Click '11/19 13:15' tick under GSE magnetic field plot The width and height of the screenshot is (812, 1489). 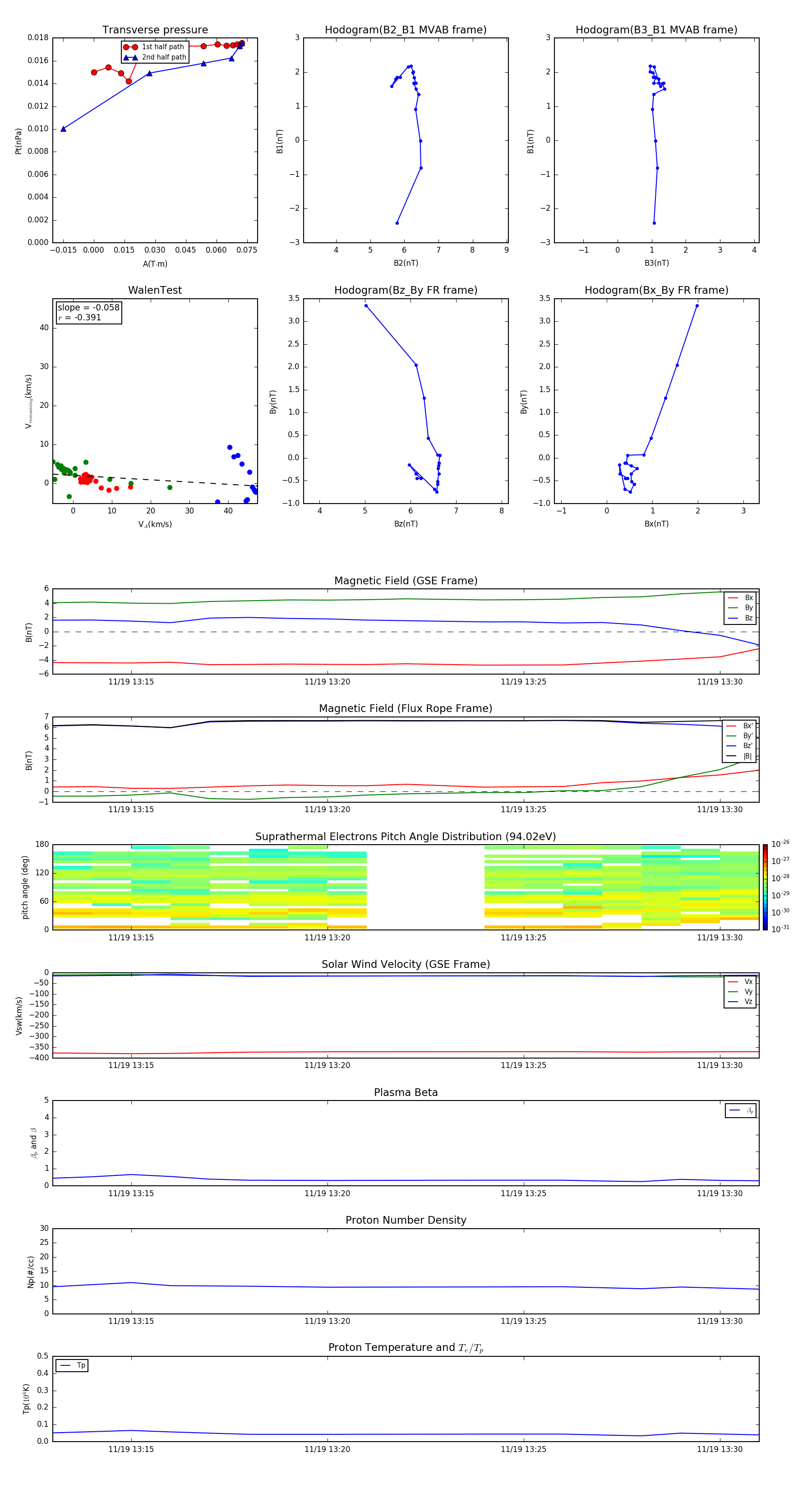coord(131,681)
